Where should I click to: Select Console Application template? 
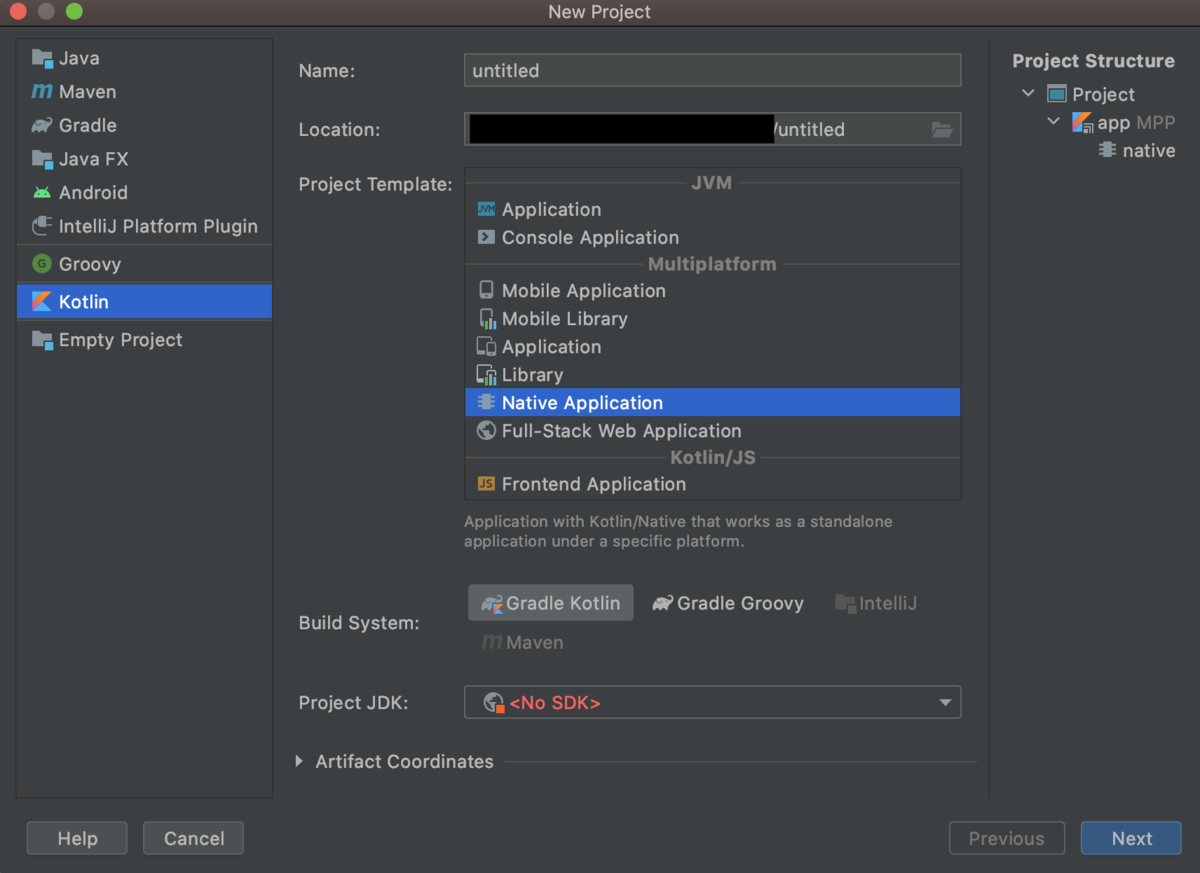[712, 238]
